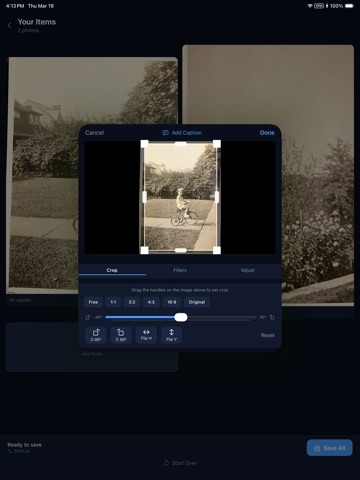The width and height of the screenshot is (360, 480).
Task: Click the 'Drag the handles' hint text
Action: click(x=180, y=290)
